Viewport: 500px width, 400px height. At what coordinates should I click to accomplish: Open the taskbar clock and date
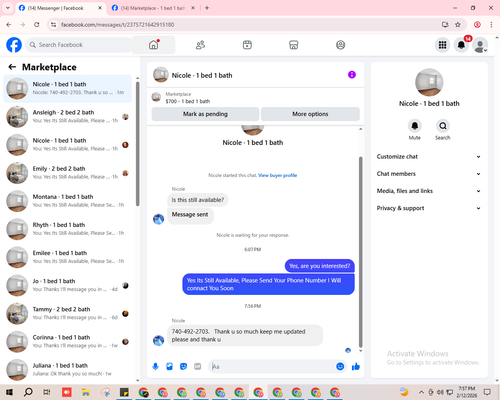467,392
